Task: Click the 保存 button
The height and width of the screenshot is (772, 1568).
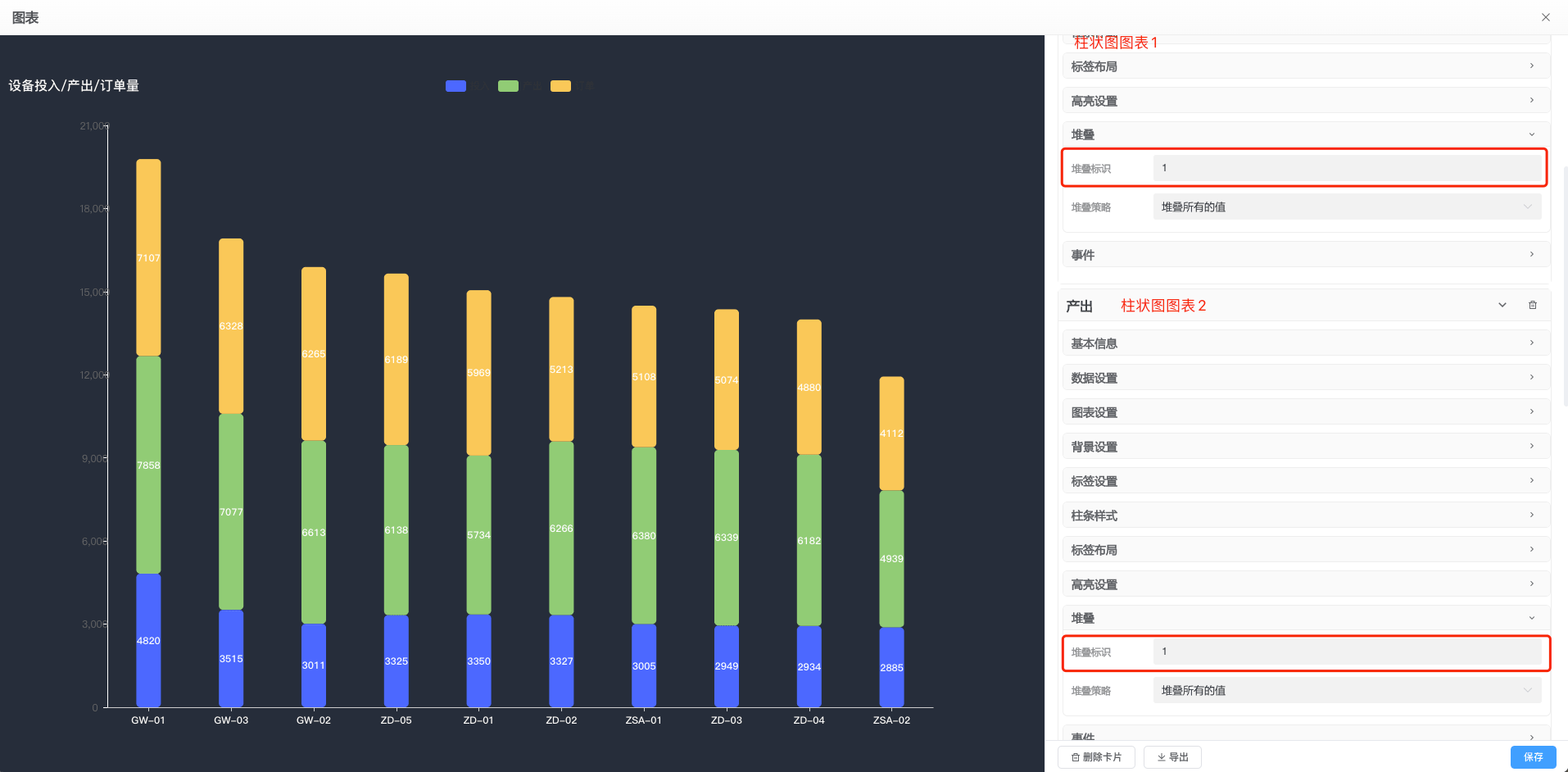Action: click(x=1532, y=756)
